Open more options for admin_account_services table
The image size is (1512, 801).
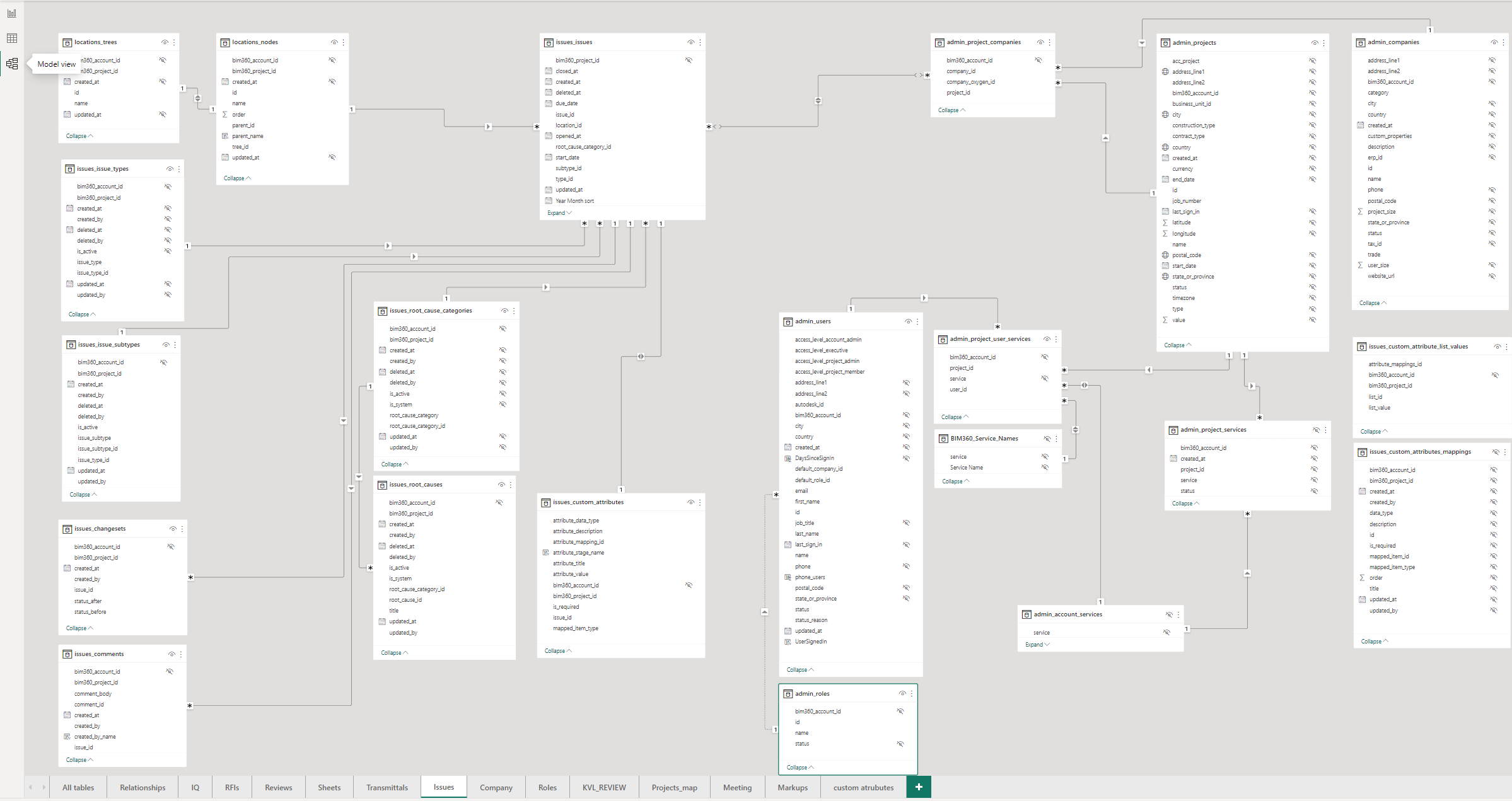pyautogui.click(x=1178, y=614)
